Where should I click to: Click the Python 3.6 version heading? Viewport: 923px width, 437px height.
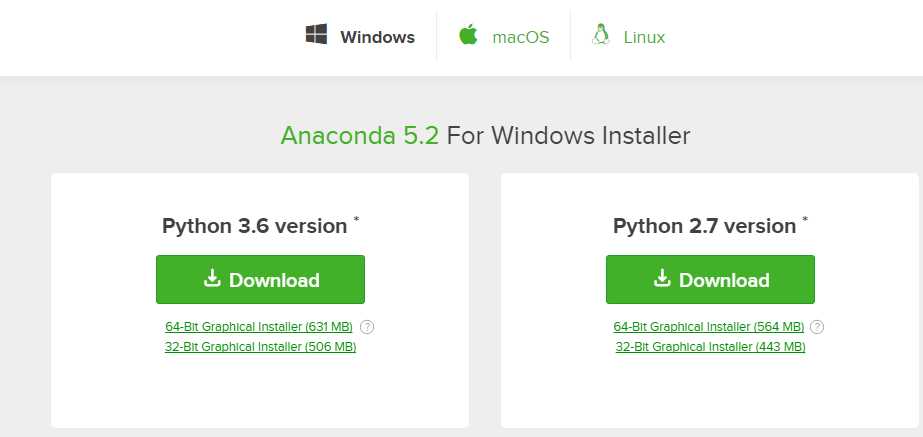point(254,226)
